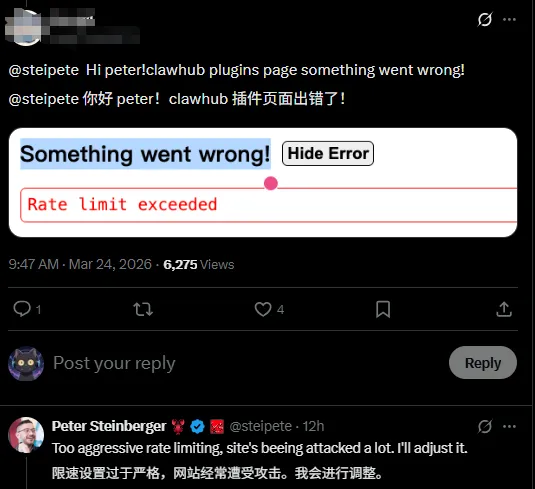Image resolution: width=535 pixels, height=489 pixels.
Task: Open the more options menu on main post
Action: pos(509,19)
